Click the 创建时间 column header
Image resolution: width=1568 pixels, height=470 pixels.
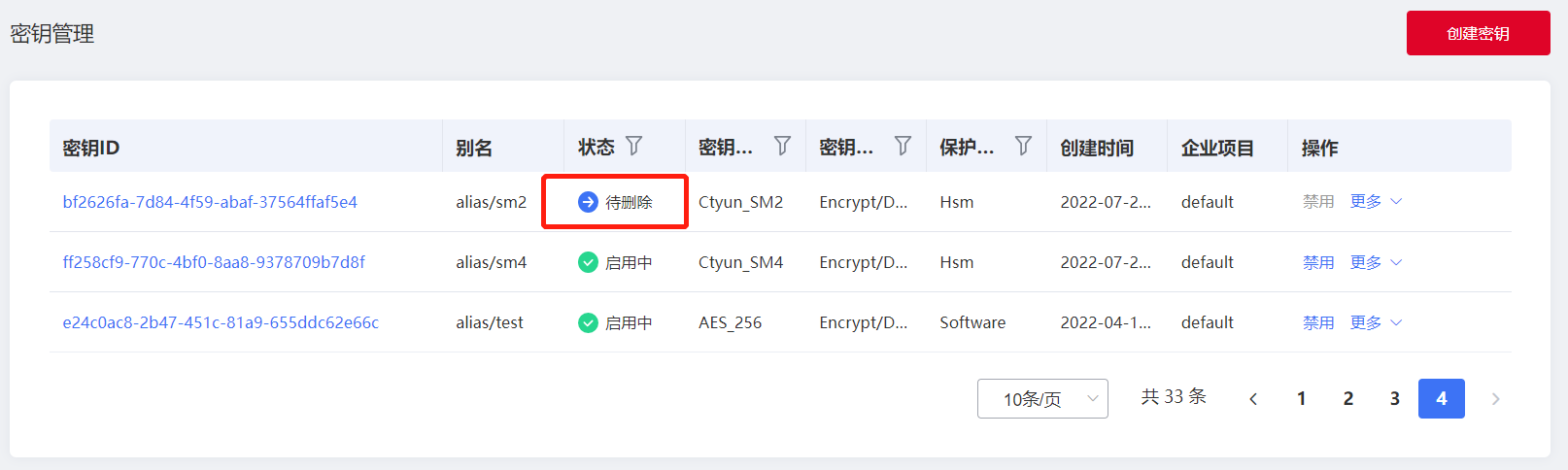1097,148
